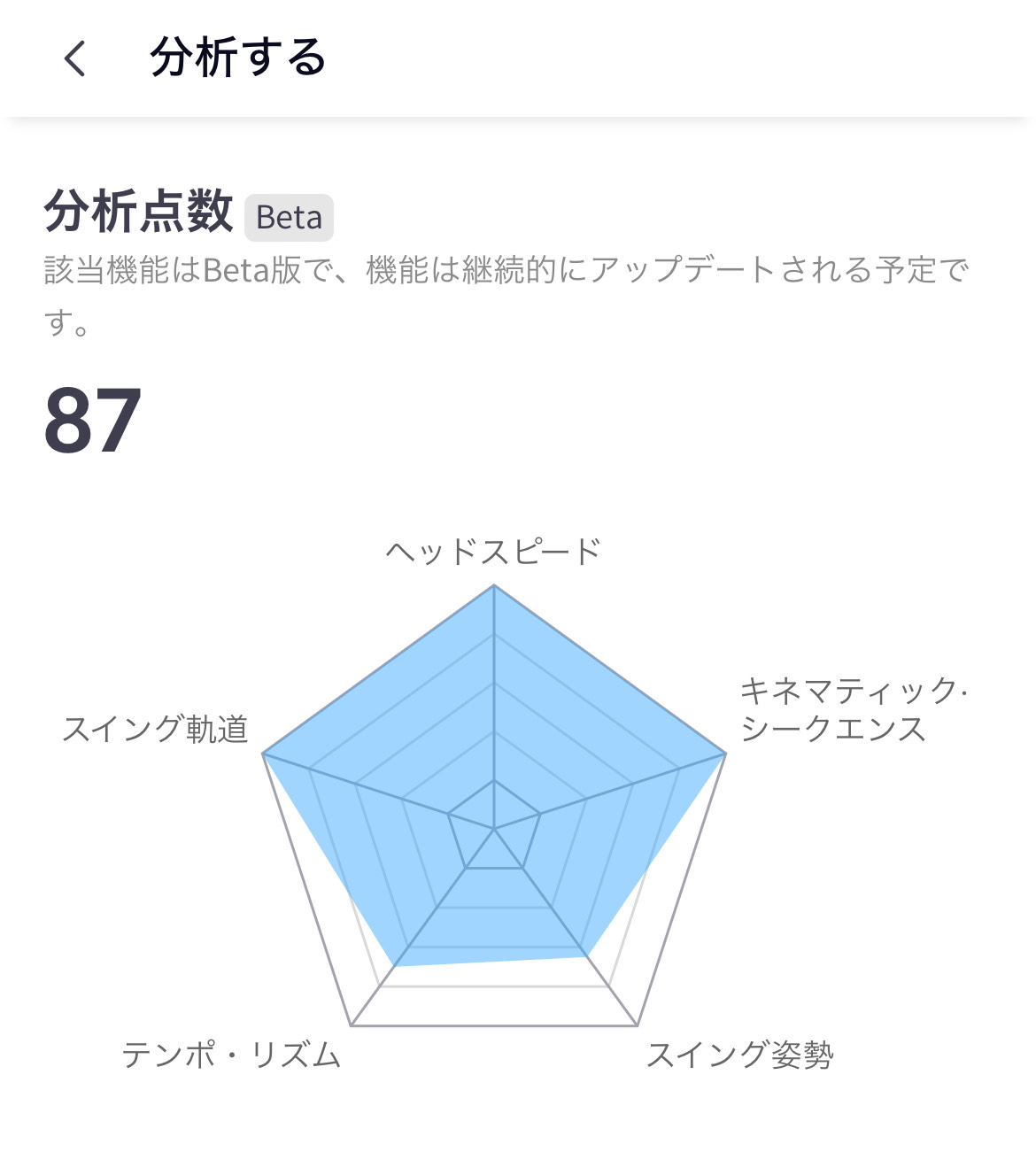
Task: Click the innermost pentagon ring's top vertex
Action: click(x=494, y=780)
